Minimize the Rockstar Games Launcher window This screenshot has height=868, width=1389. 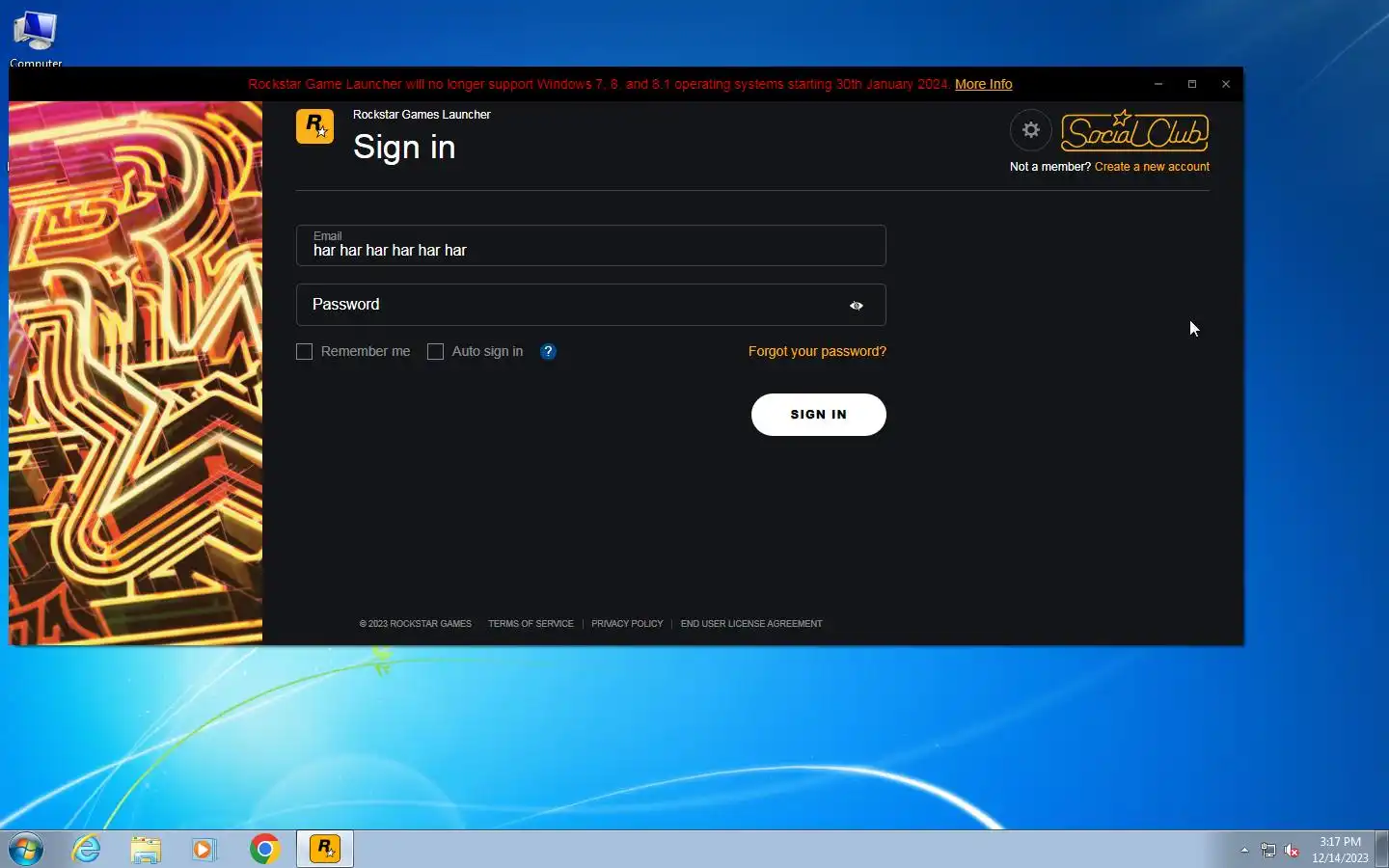pos(1158,84)
